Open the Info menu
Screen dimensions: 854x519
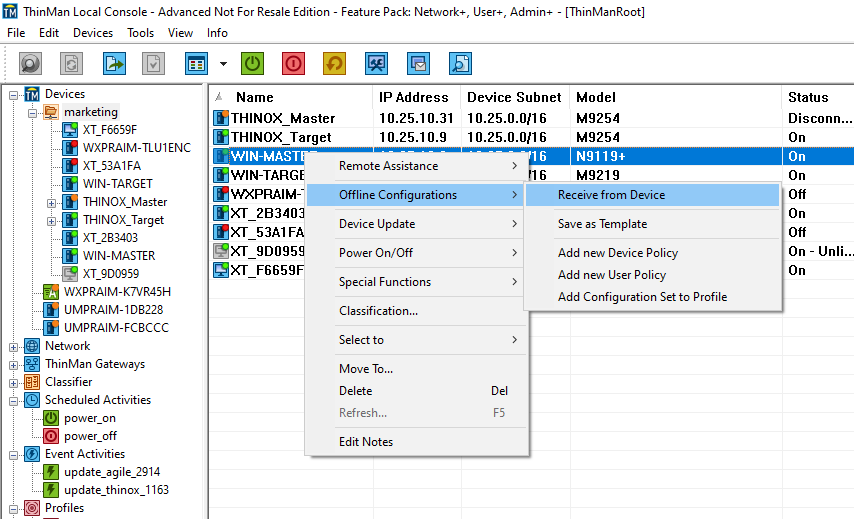pos(217,33)
